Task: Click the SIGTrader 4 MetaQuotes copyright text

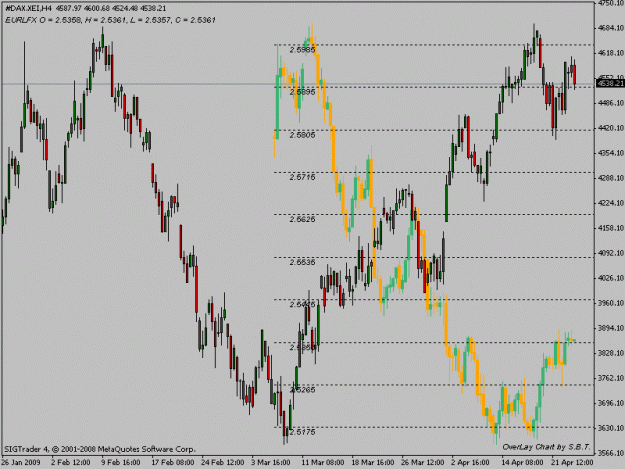Action: (99, 449)
